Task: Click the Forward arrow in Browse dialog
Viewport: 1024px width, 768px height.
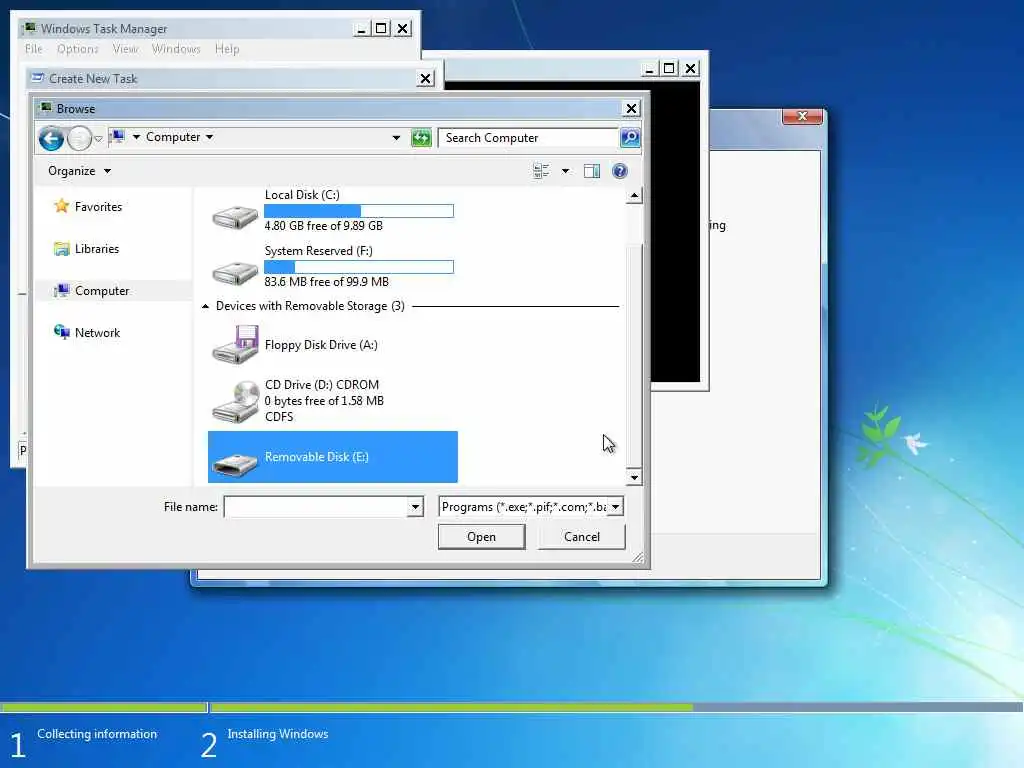Action: [79, 138]
